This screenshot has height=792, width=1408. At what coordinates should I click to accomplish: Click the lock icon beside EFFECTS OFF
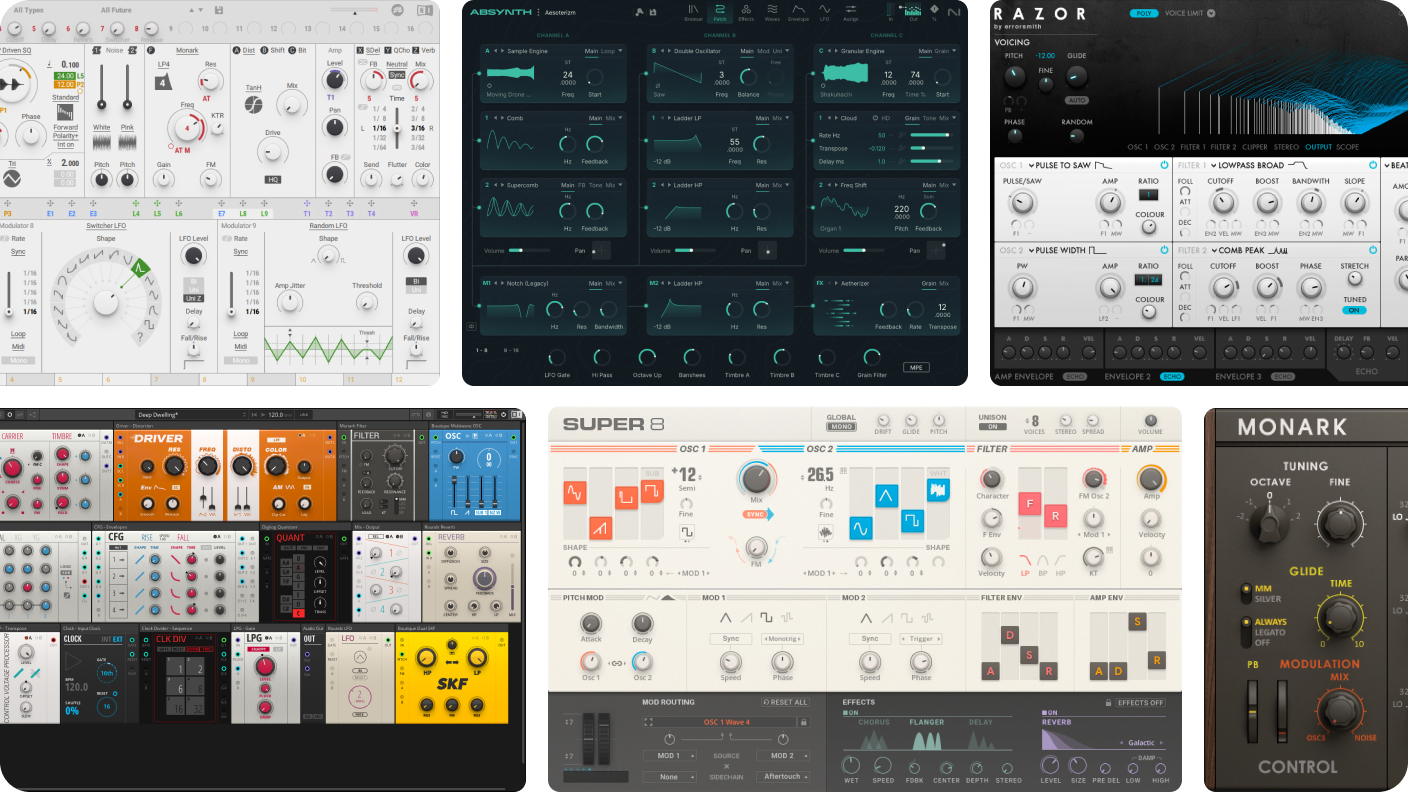click(x=1108, y=703)
